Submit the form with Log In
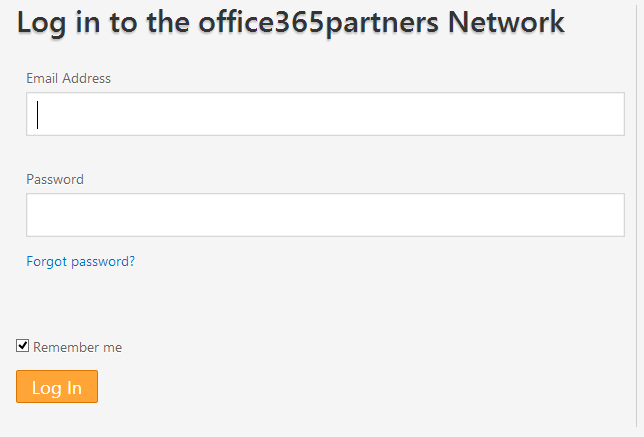The height and width of the screenshot is (437, 644). point(57,386)
